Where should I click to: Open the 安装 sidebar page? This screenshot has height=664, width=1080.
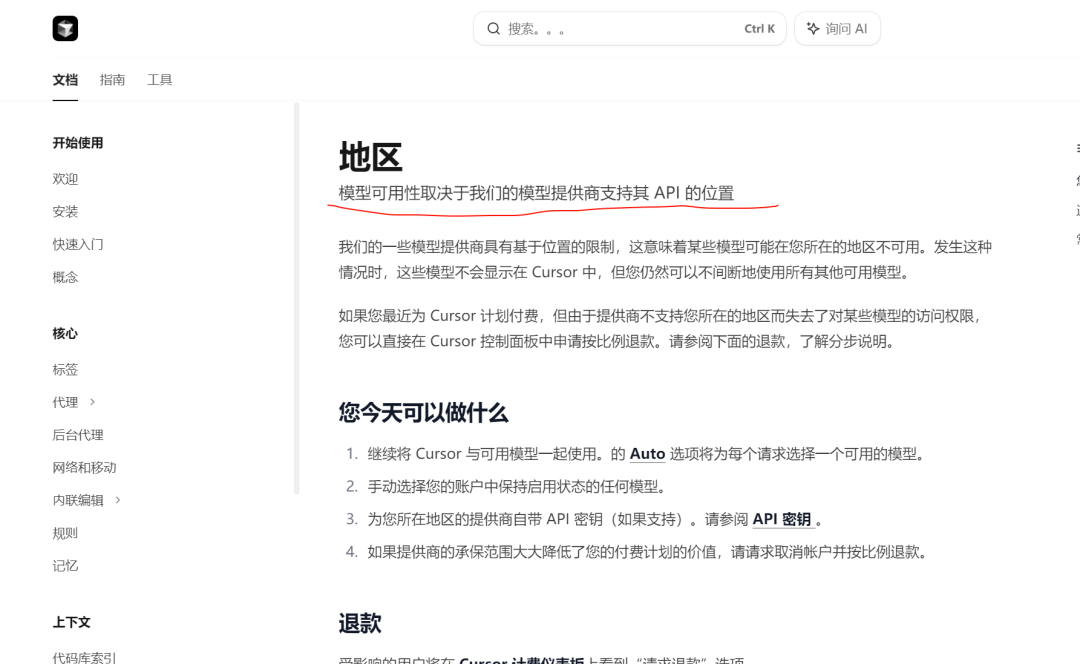tap(65, 211)
